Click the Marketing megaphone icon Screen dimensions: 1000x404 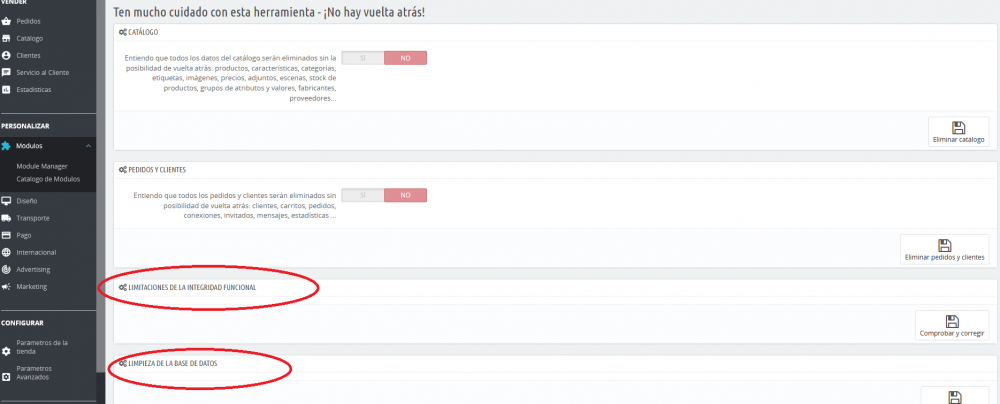6,287
